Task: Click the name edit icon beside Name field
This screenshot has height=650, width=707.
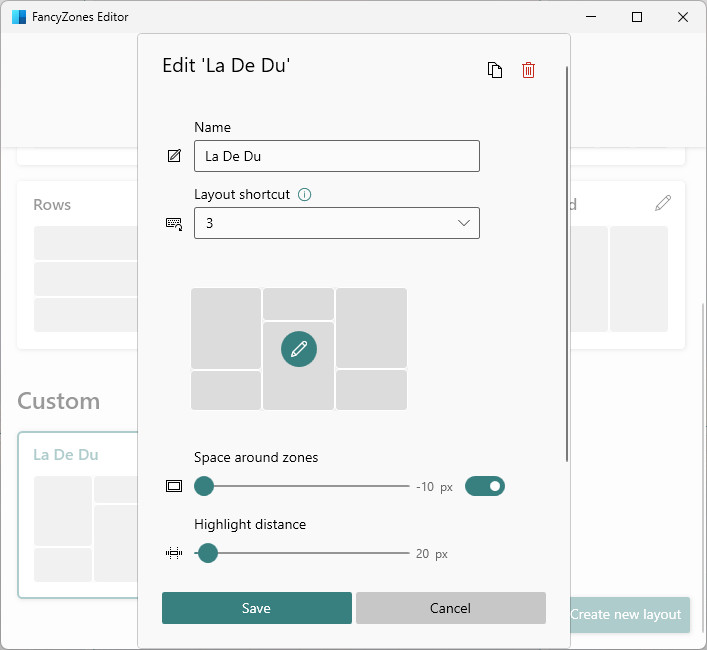Action: 174,156
